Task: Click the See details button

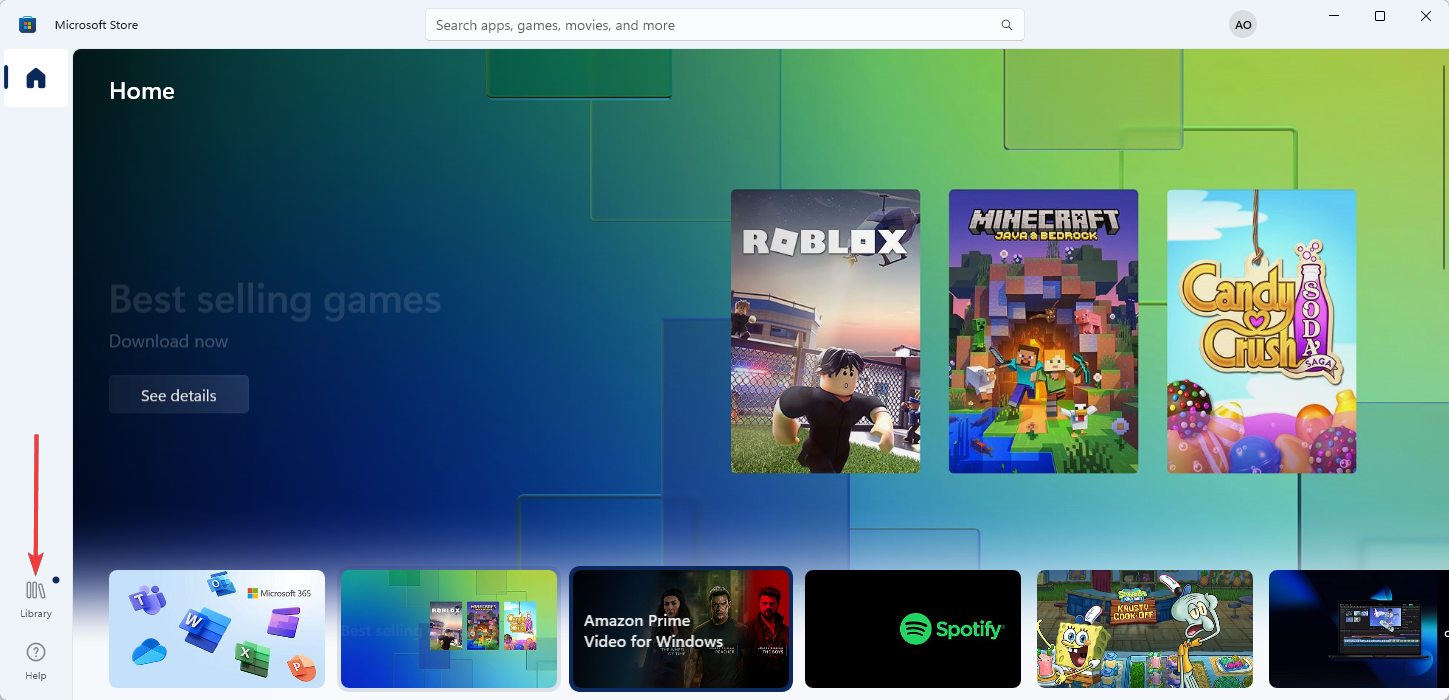Action: [179, 395]
